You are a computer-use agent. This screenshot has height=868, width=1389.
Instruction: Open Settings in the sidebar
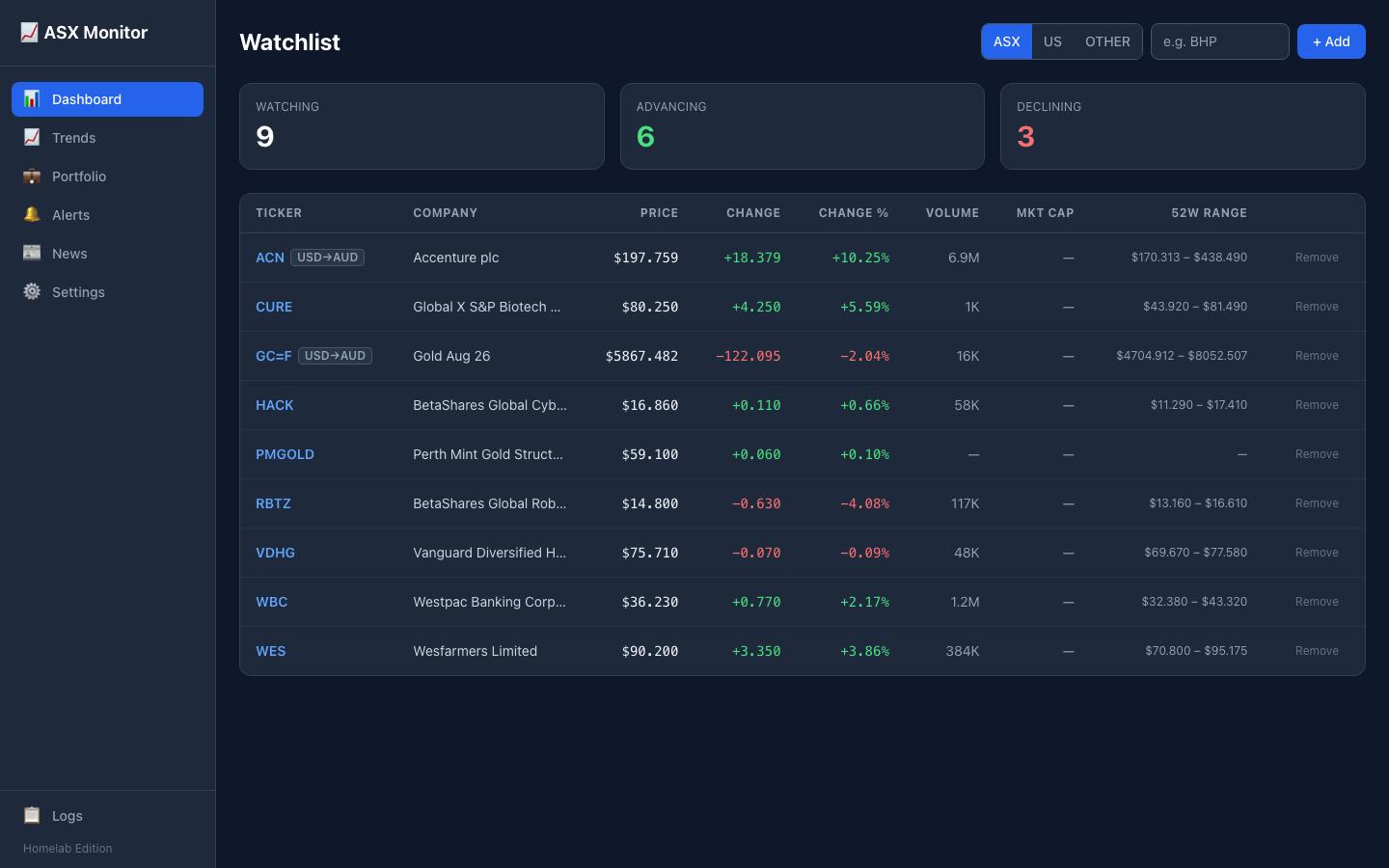pos(107,292)
